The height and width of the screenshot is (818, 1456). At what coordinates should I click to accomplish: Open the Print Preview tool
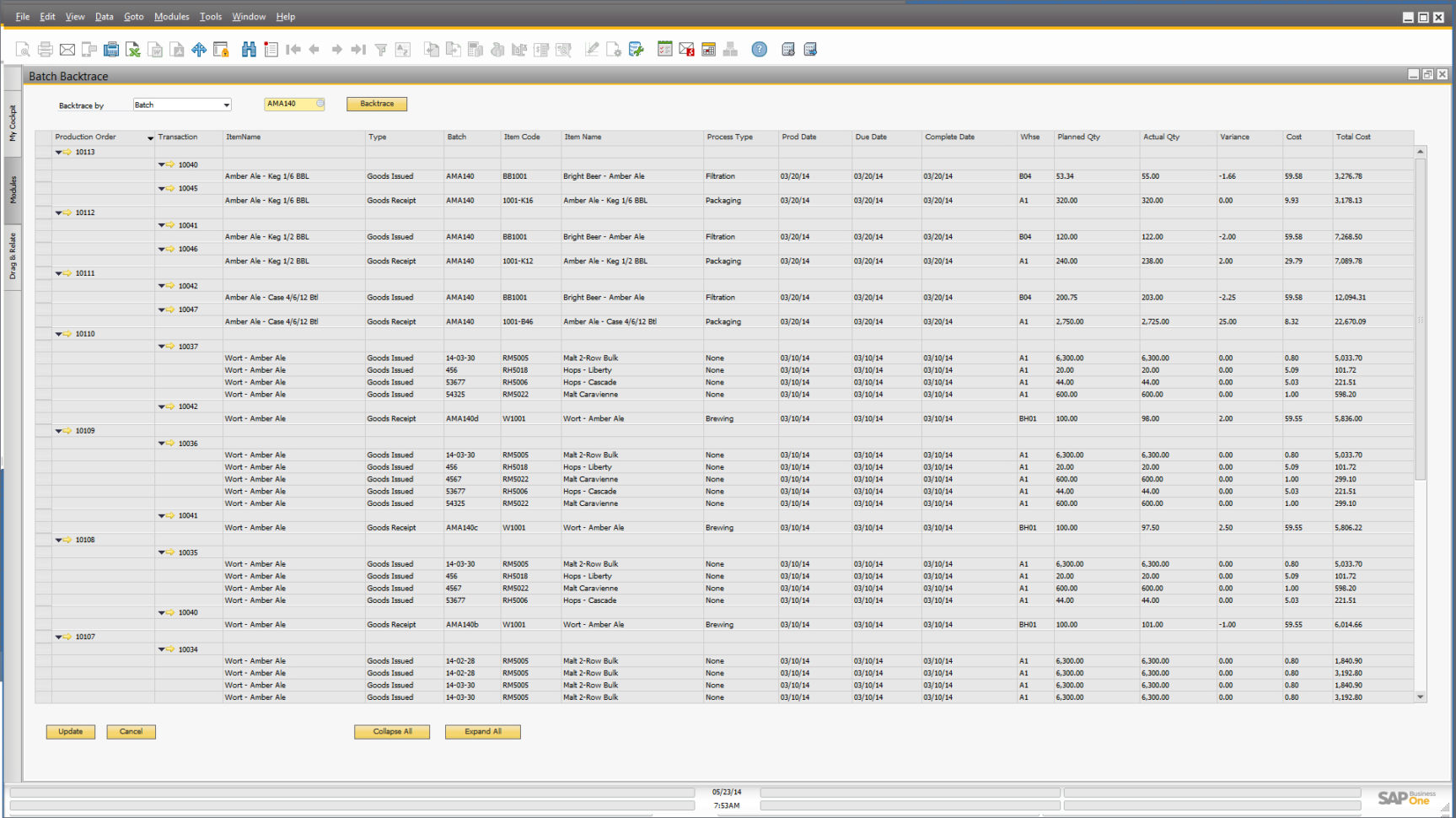[22, 49]
